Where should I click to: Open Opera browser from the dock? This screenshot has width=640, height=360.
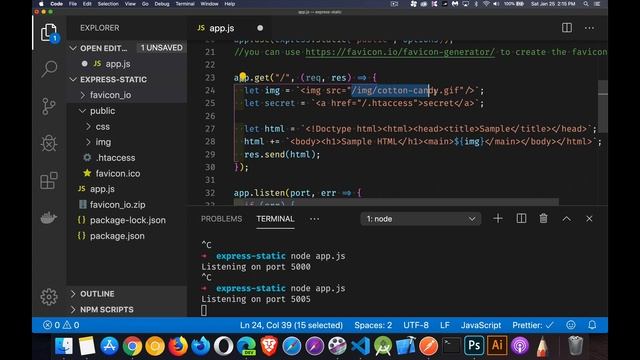point(223,346)
